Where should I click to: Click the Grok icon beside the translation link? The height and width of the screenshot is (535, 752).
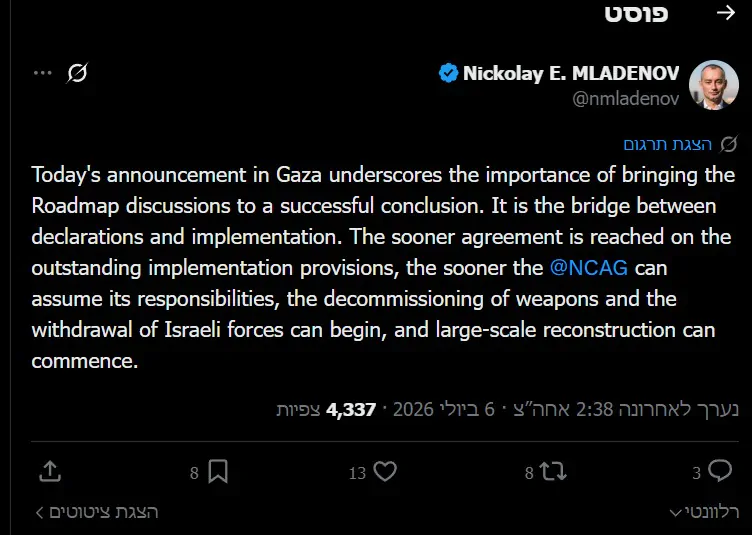pyautogui.click(x=728, y=144)
